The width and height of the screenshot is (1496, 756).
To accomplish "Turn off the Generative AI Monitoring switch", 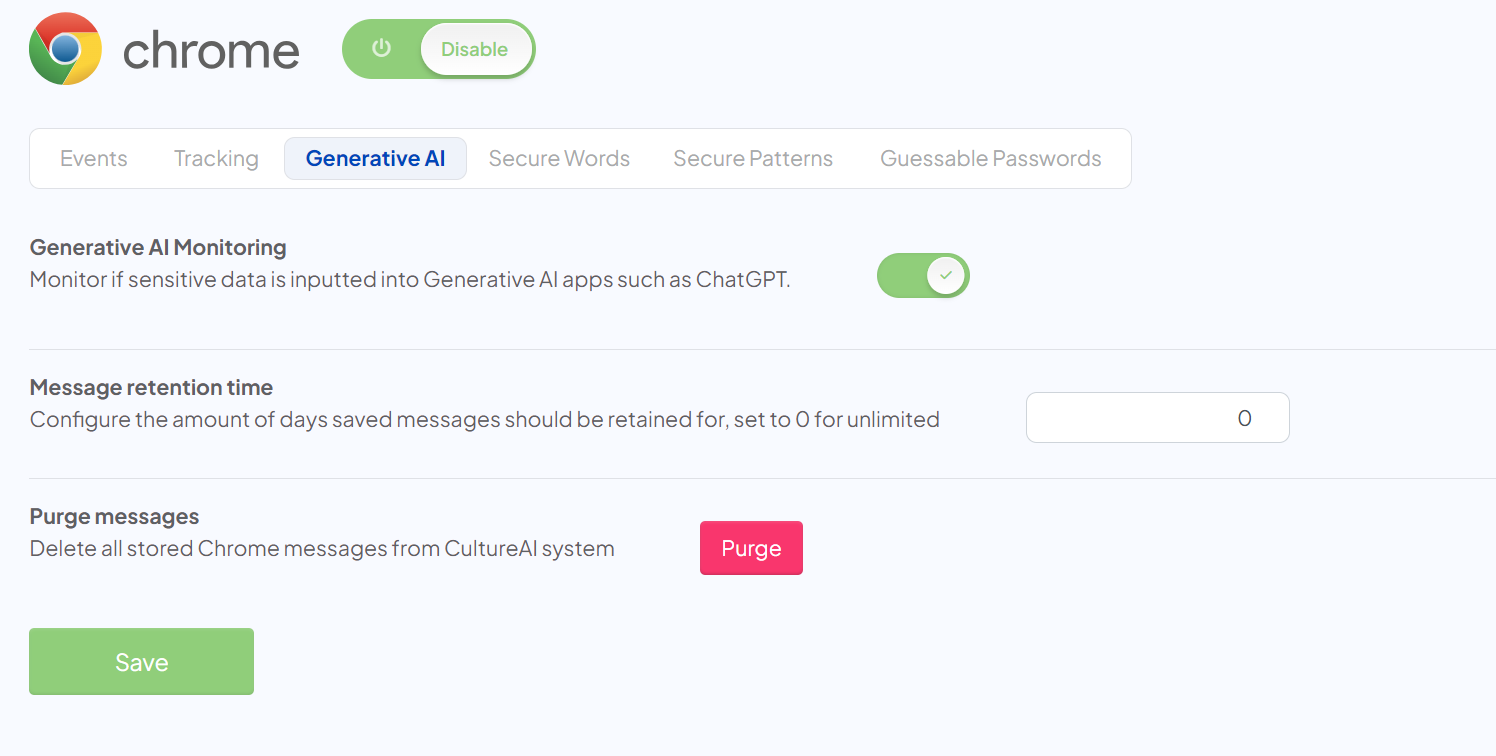I will pos(923,275).
